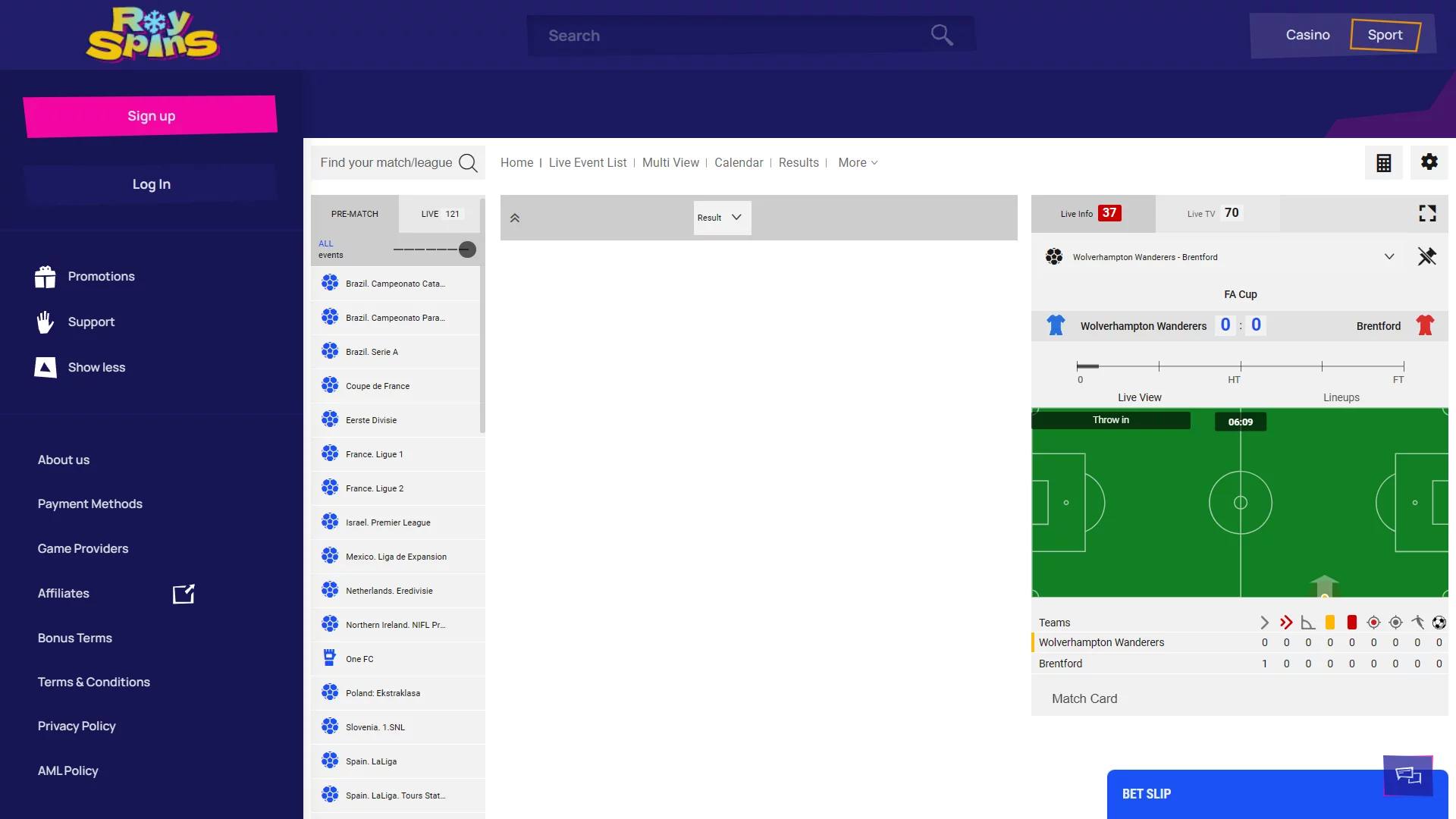
Task: Expand the Wolverhampton - Brentford match selector
Action: 1389,257
